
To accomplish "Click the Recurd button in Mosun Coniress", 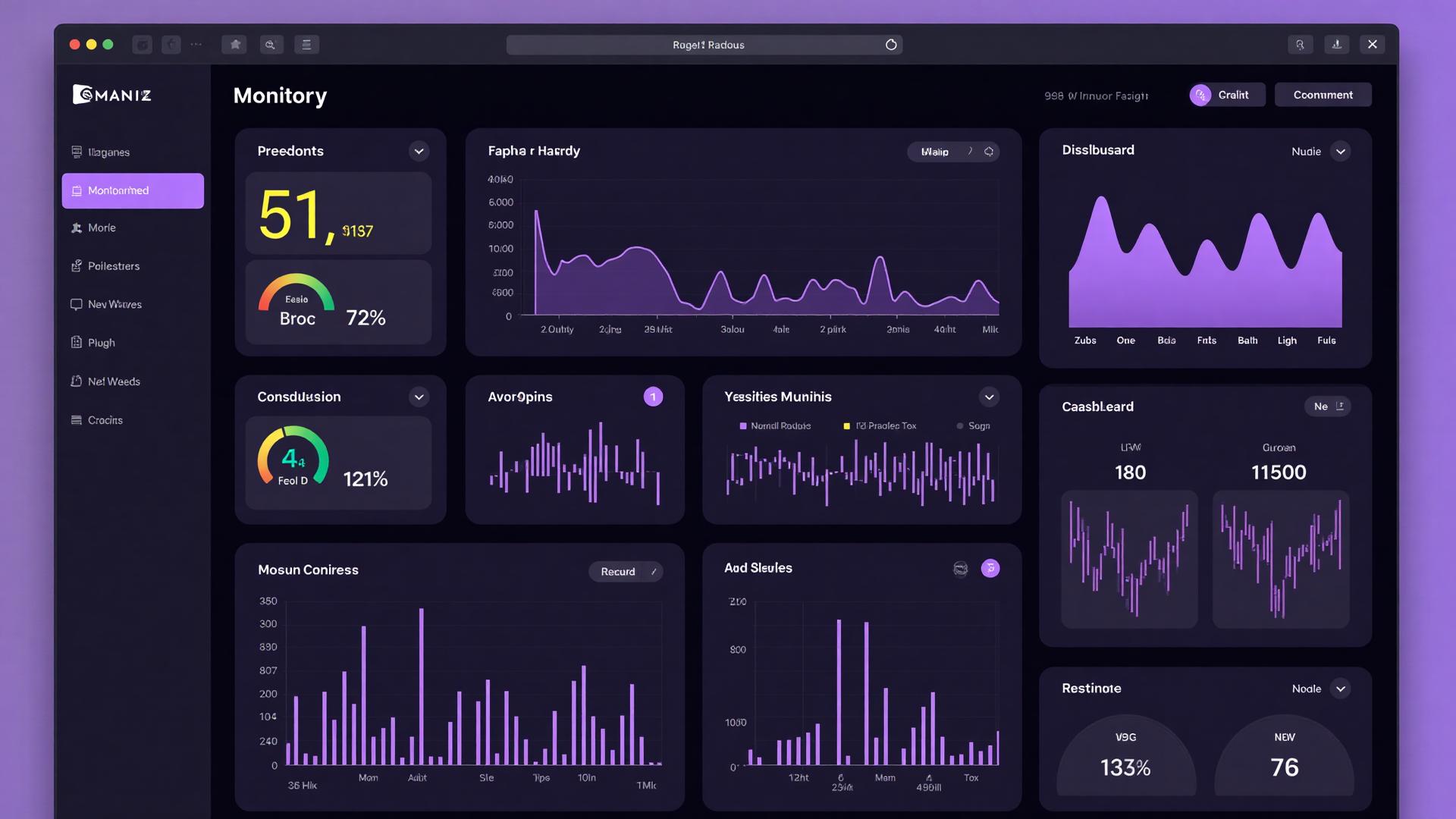I will tap(626, 572).
